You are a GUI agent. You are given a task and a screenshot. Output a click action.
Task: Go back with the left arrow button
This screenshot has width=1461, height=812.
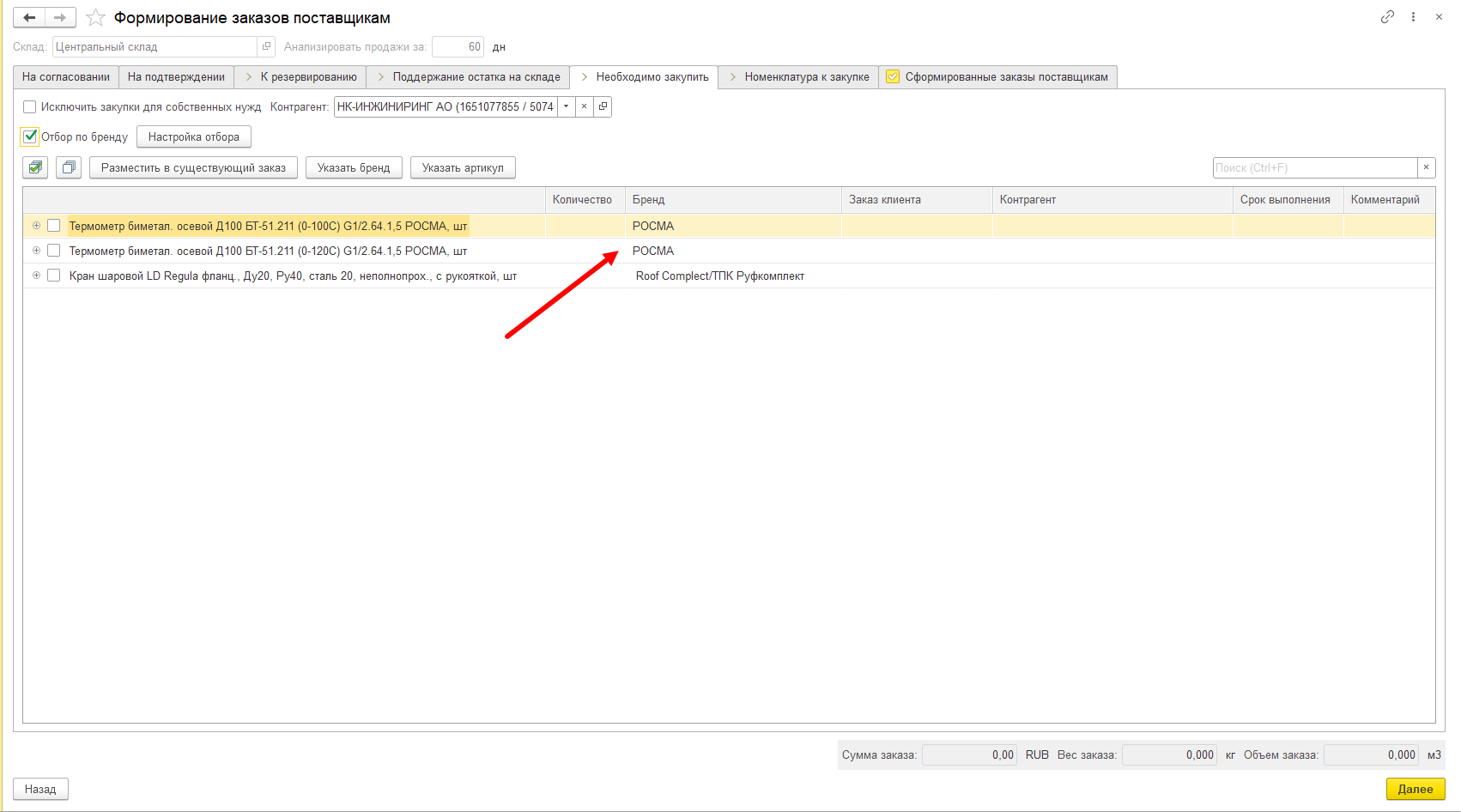pyautogui.click(x=29, y=17)
